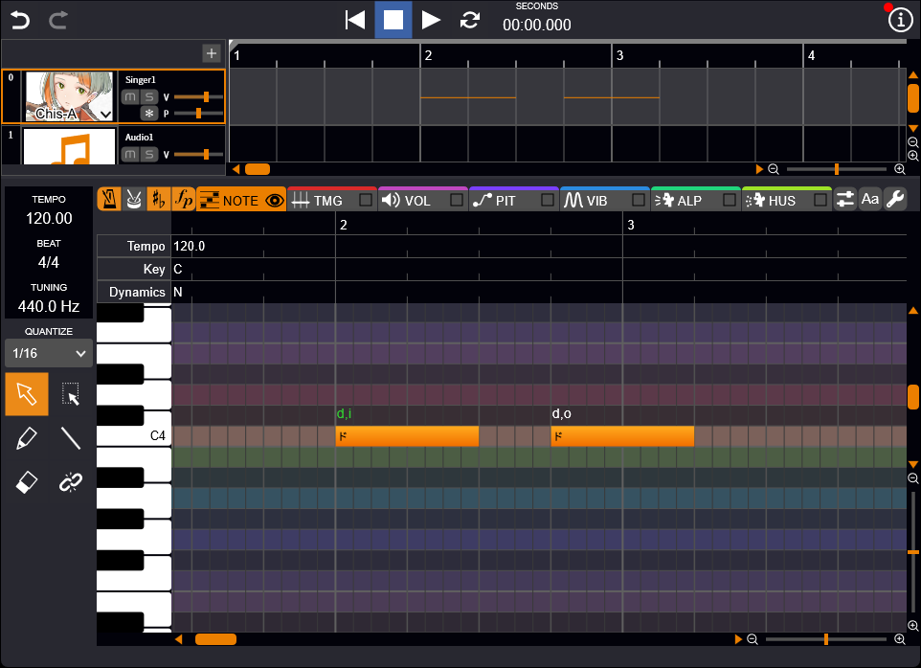Open the wrench settings icon
The image size is (921, 668).
coord(896,199)
